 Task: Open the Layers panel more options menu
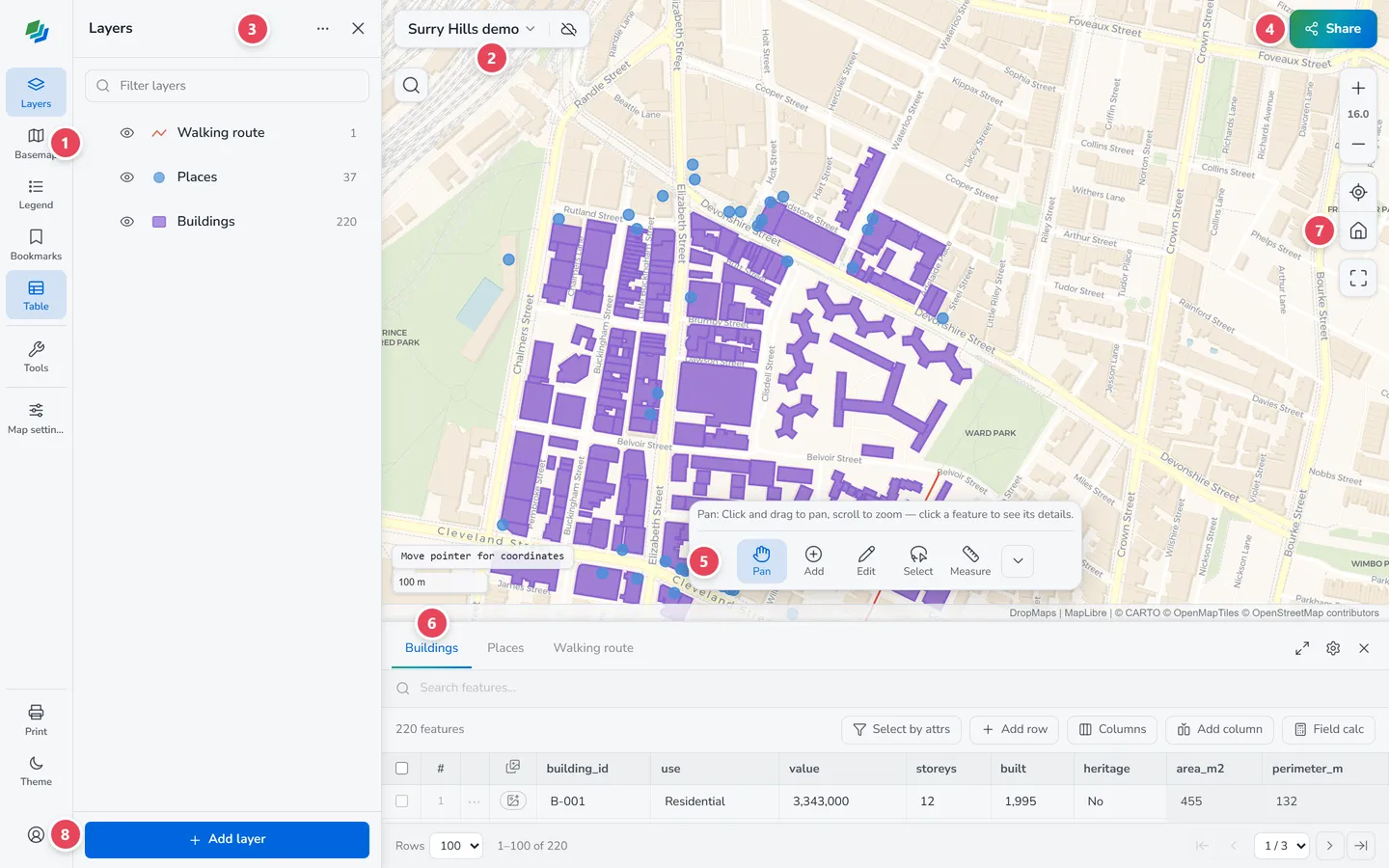click(322, 29)
